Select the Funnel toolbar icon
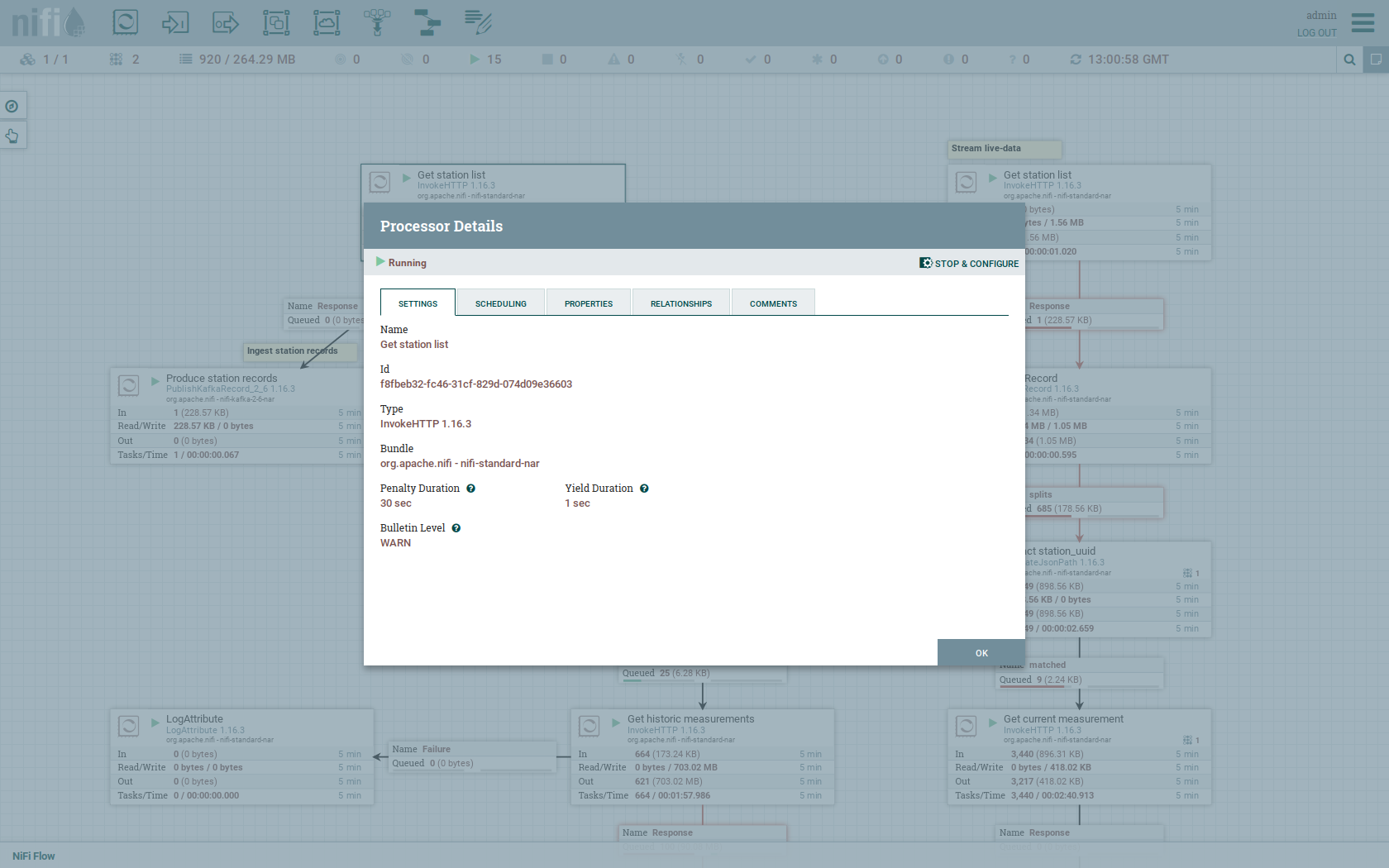Screen dimensions: 1389x868 (x=377, y=22)
